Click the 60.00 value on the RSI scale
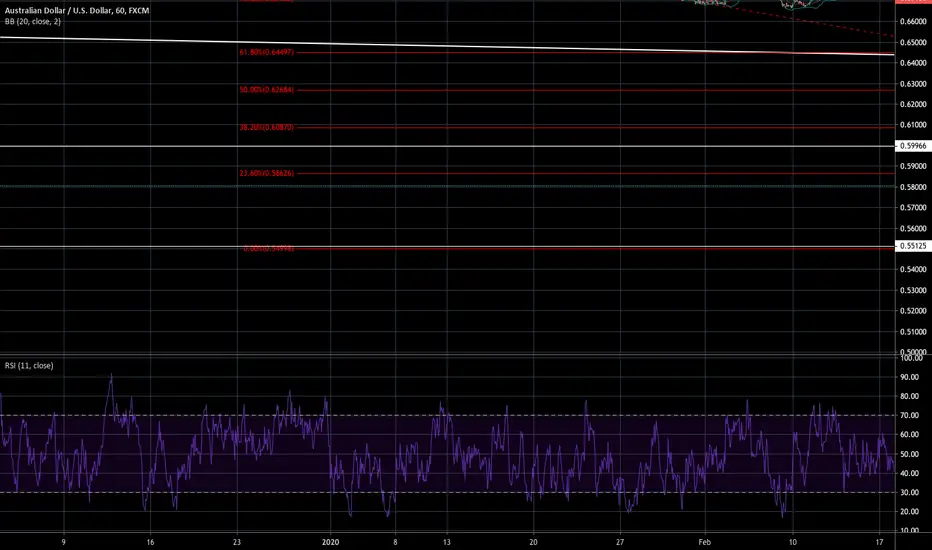932x550 pixels. coord(910,435)
